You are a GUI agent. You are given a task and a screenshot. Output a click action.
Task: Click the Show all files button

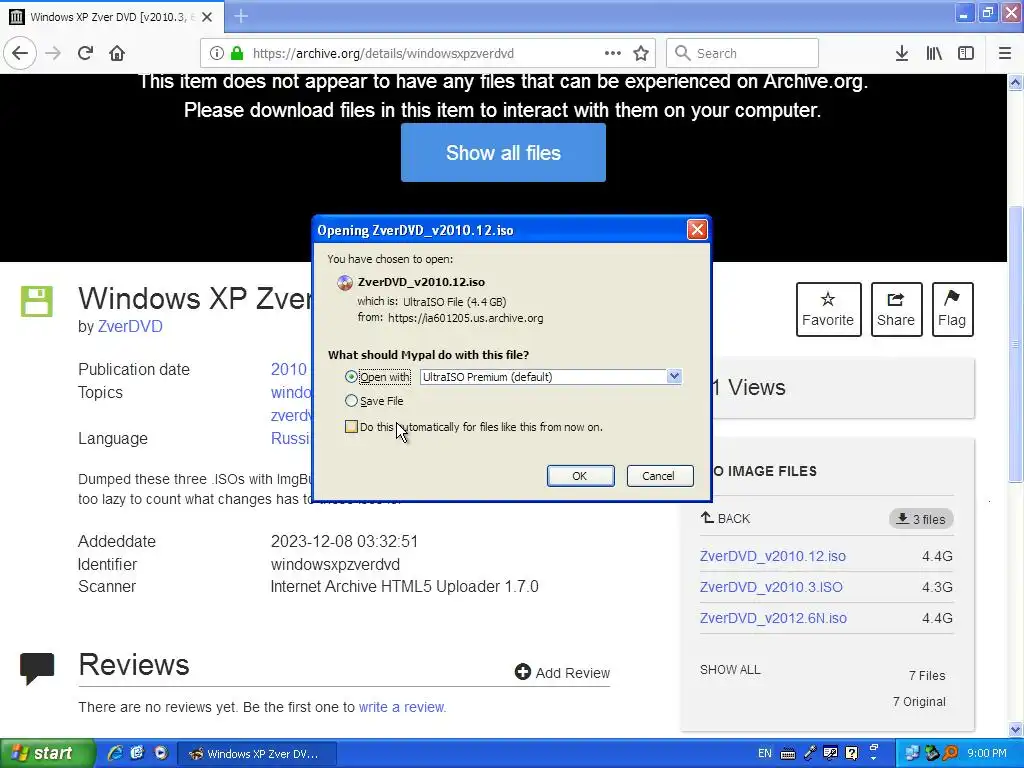[x=504, y=153]
